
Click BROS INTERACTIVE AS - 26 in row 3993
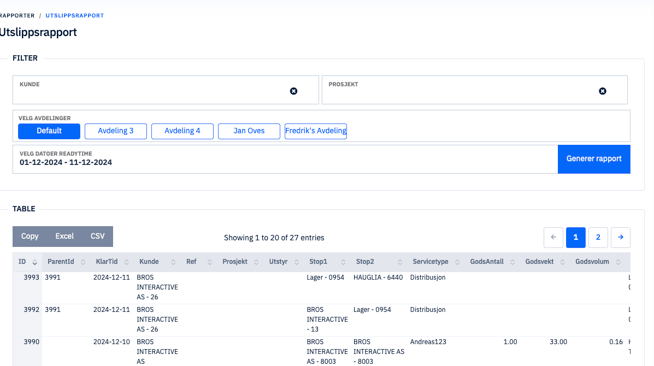[157, 287]
